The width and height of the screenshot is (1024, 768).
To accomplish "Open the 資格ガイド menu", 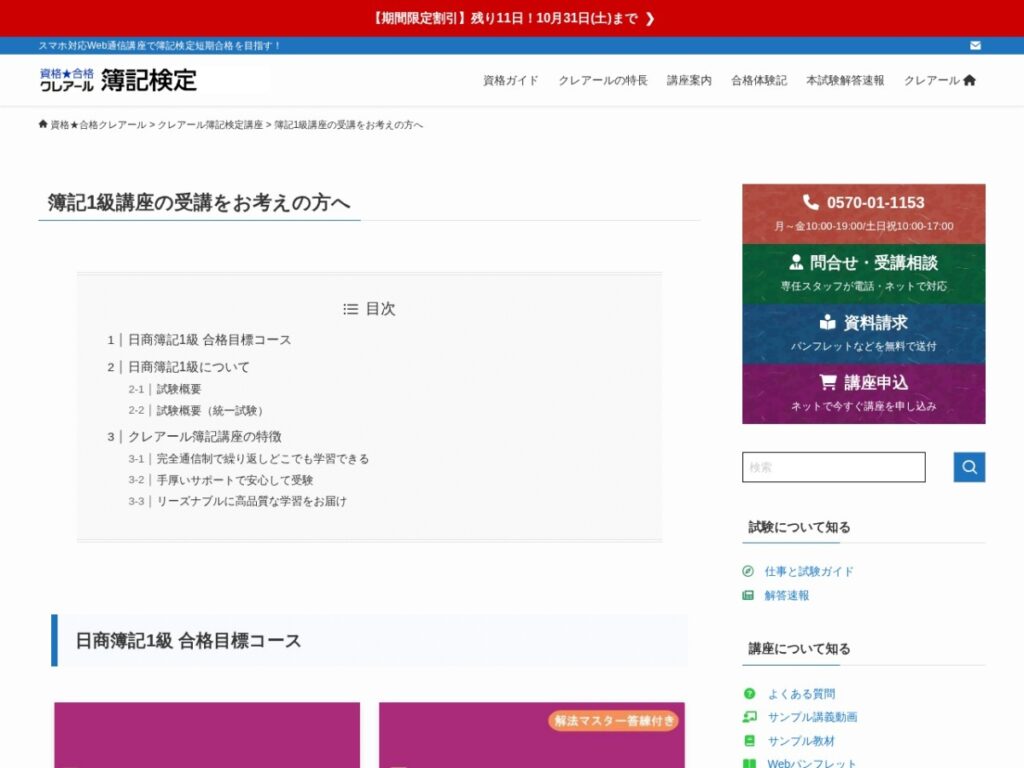I will tap(511, 80).
